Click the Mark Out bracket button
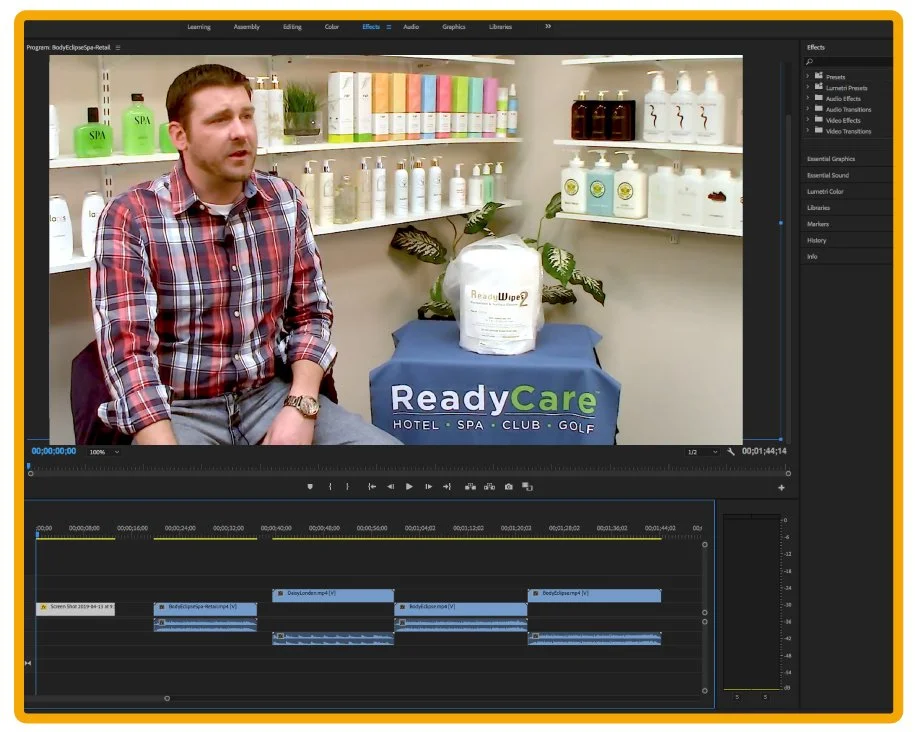Image resolution: width=915 pixels, height=732 pixels. 348,487
